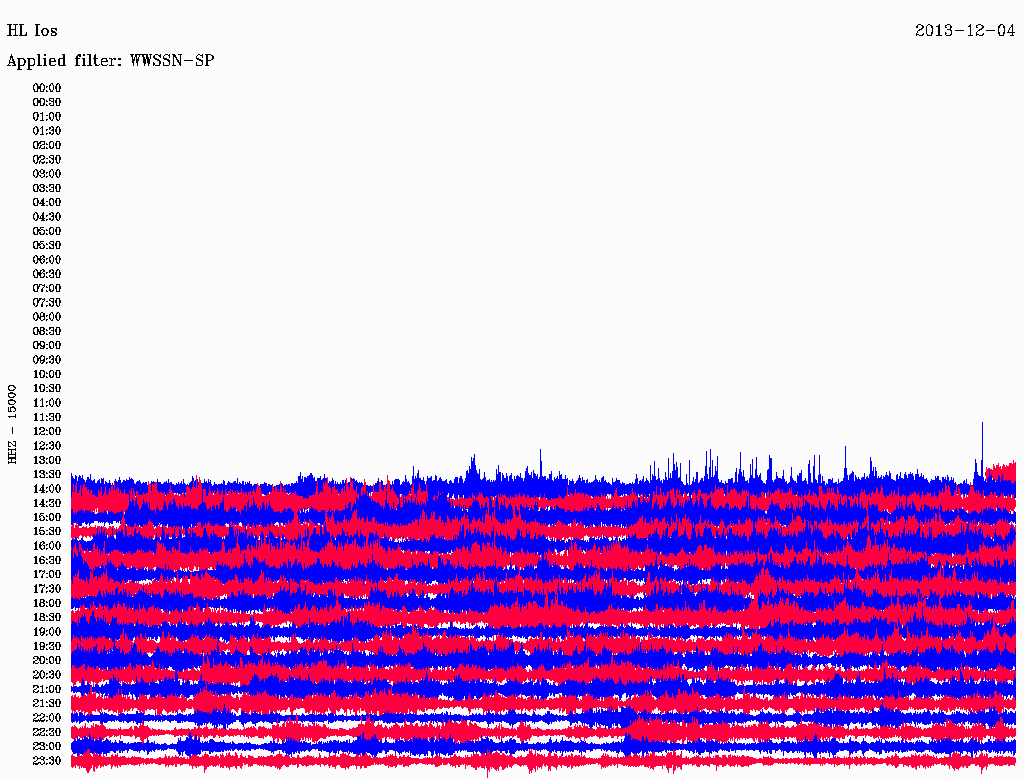Viewport: 1024px width, 780px height.
Task: Click the 02:00 time label
Action: click(x=47, y=145)
